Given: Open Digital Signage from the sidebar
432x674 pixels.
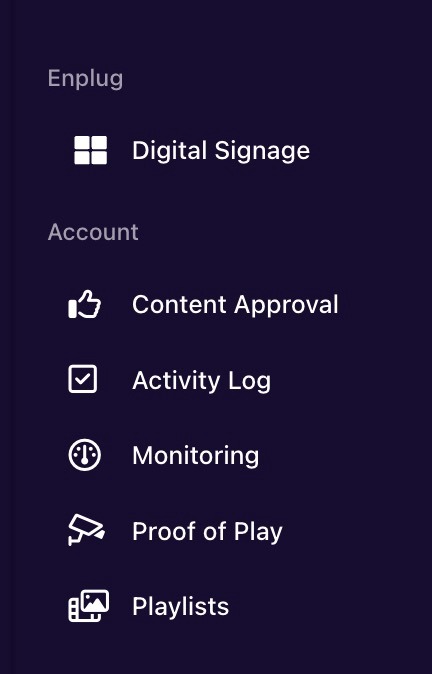Looking at the screenshot, I should pyautogui.click(x=221, y=150).
